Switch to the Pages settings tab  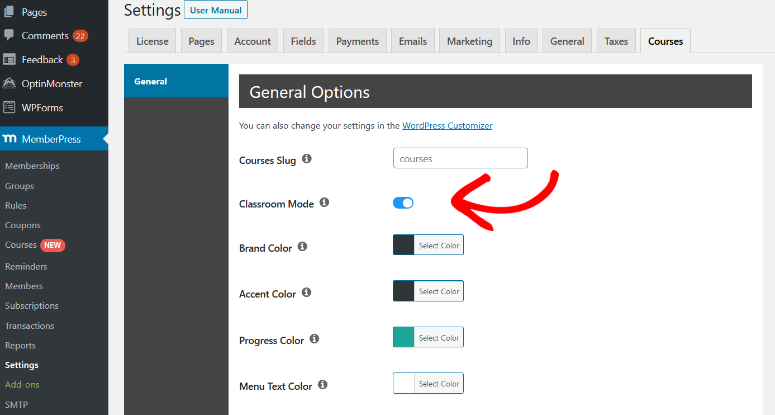point(201,41)
